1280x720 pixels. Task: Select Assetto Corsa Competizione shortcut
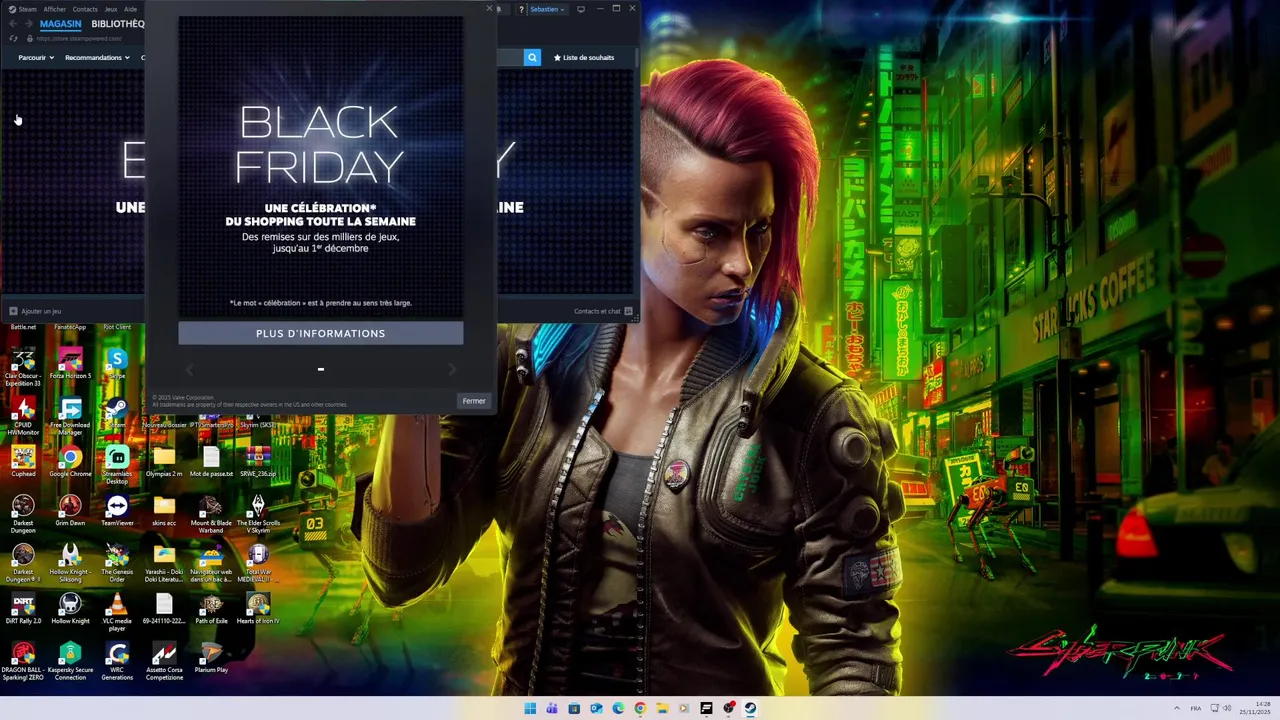coord(164,662)
